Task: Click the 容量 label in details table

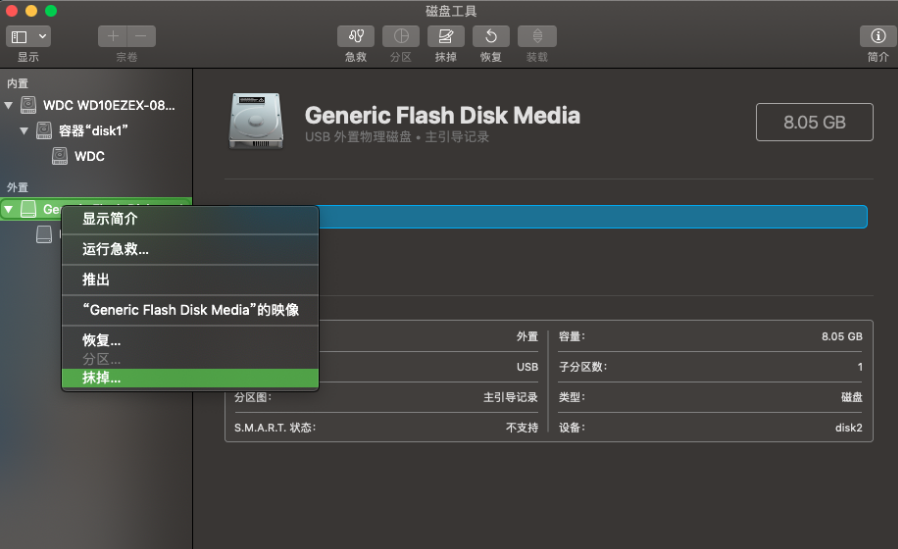Action: tap(572, 337)
